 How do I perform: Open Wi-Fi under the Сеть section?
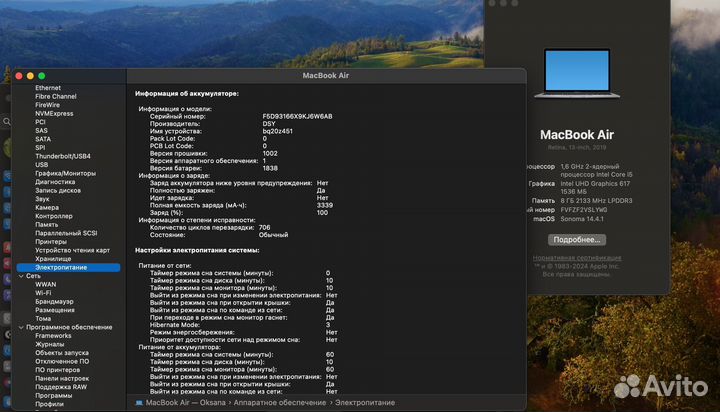click(x=45, y=293)
